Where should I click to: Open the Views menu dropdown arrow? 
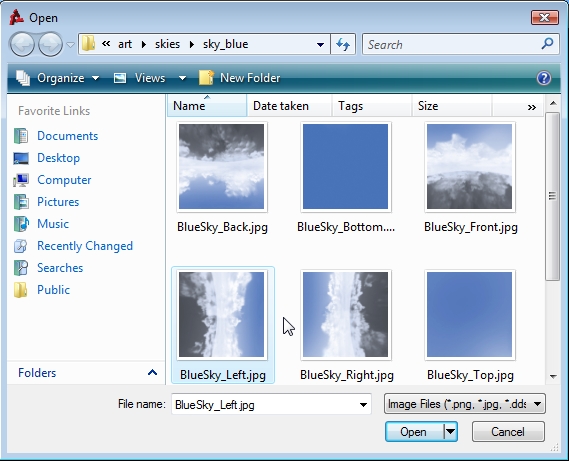pyautogui.click(x=182, y=78)
